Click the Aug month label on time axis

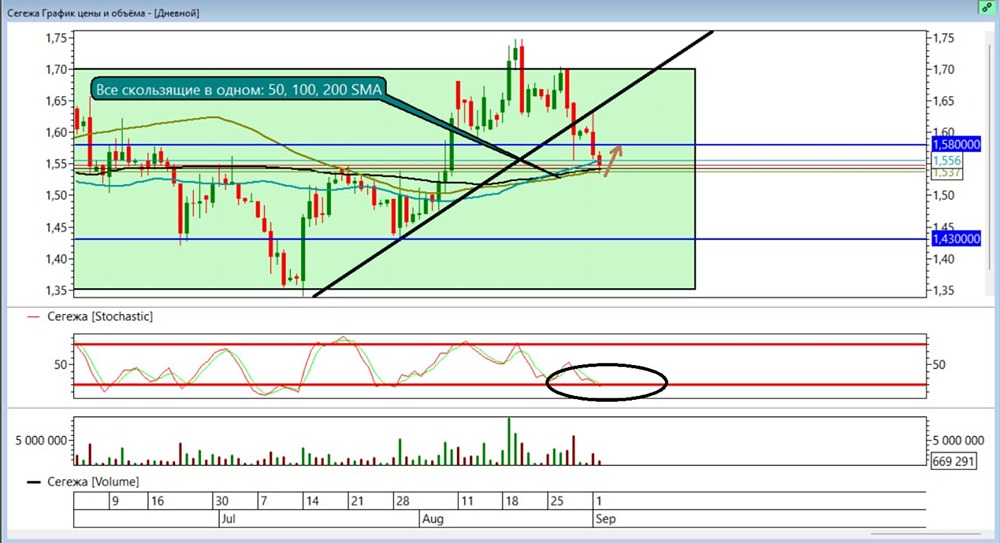[432, 519]
